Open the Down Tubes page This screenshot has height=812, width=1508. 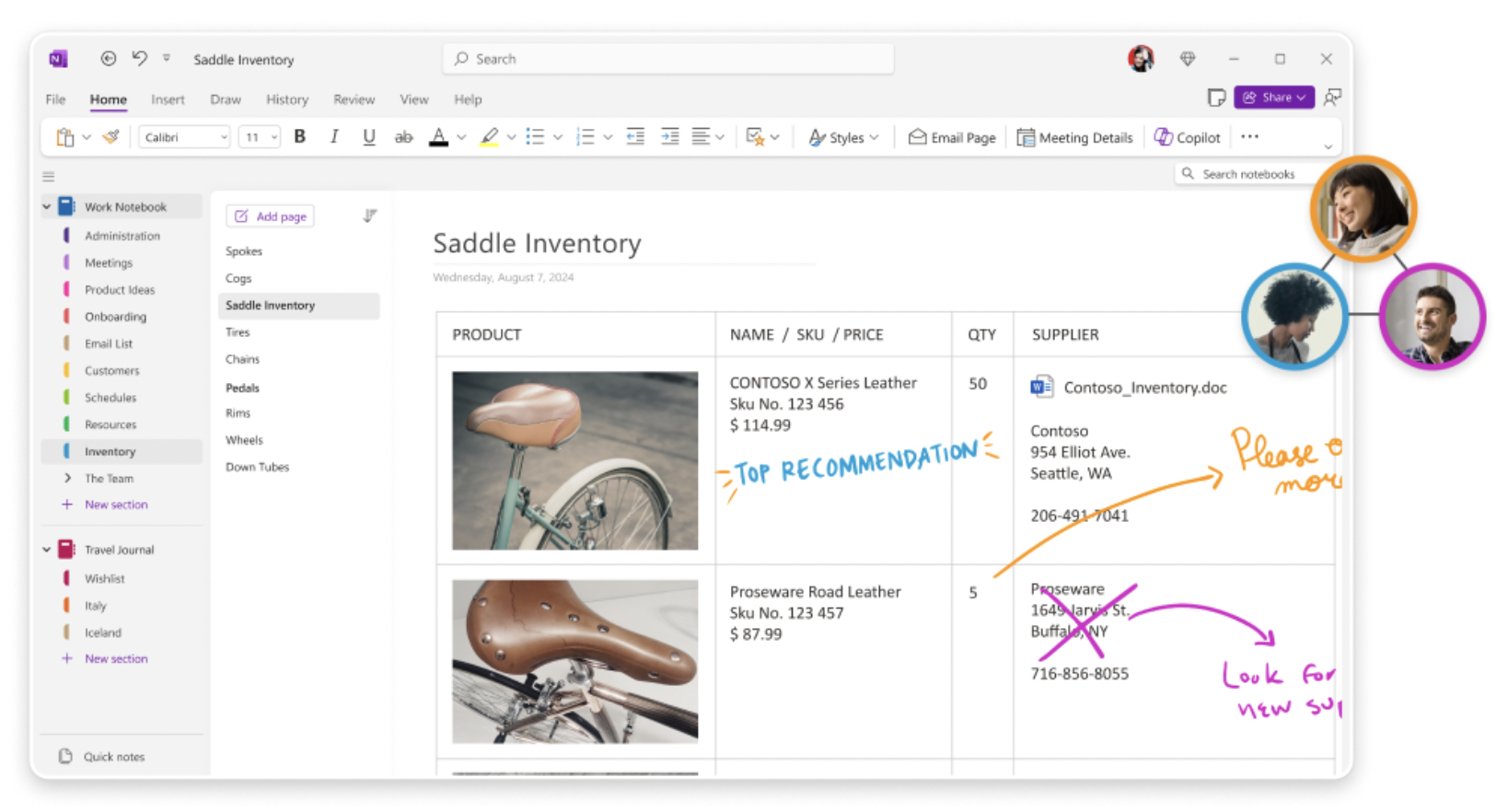(258, 468)
